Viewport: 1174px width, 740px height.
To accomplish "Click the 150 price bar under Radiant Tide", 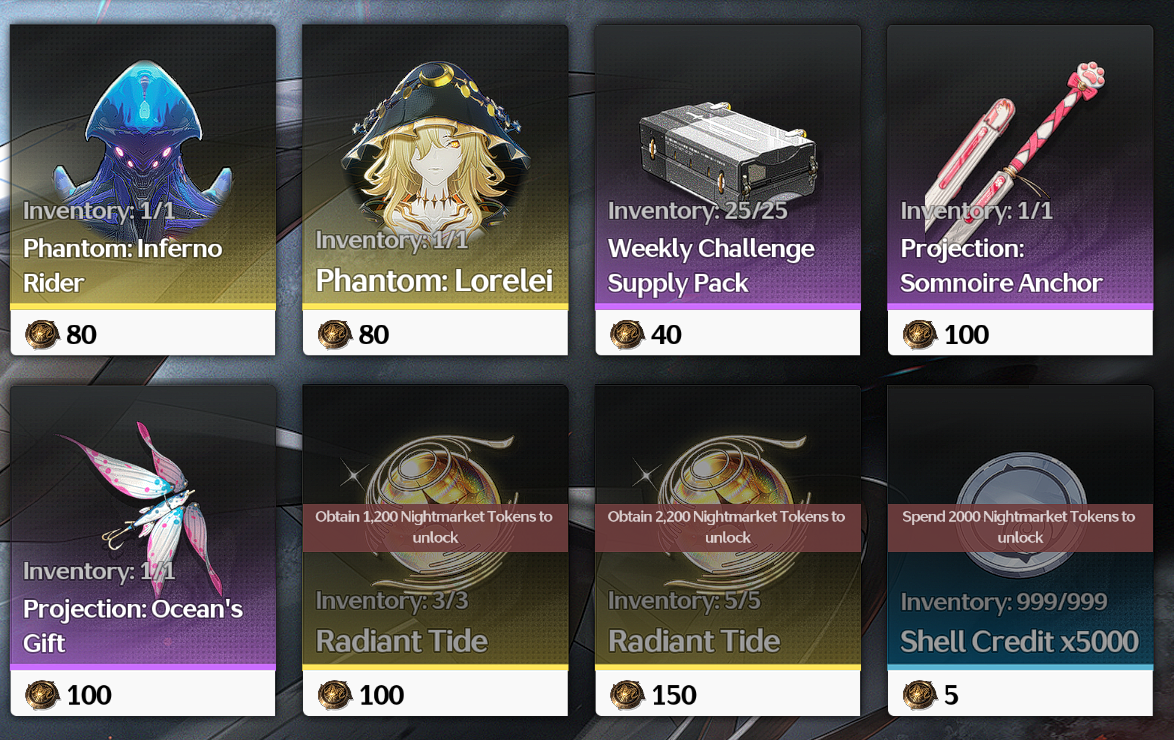I will (x=728, y=694).
